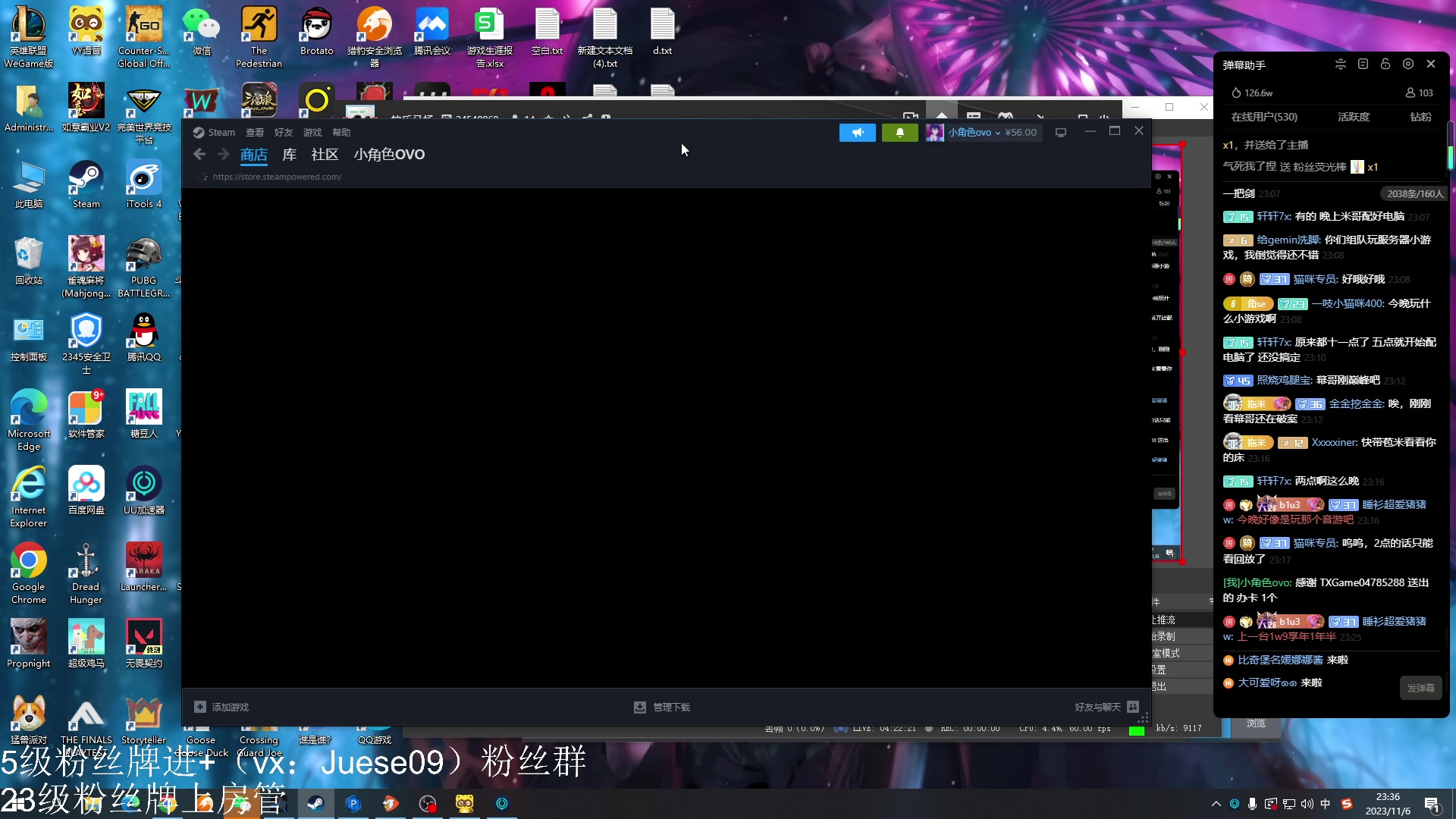
Task: Open the danmu helper settings gear
Action: (x=1409, y=64)
